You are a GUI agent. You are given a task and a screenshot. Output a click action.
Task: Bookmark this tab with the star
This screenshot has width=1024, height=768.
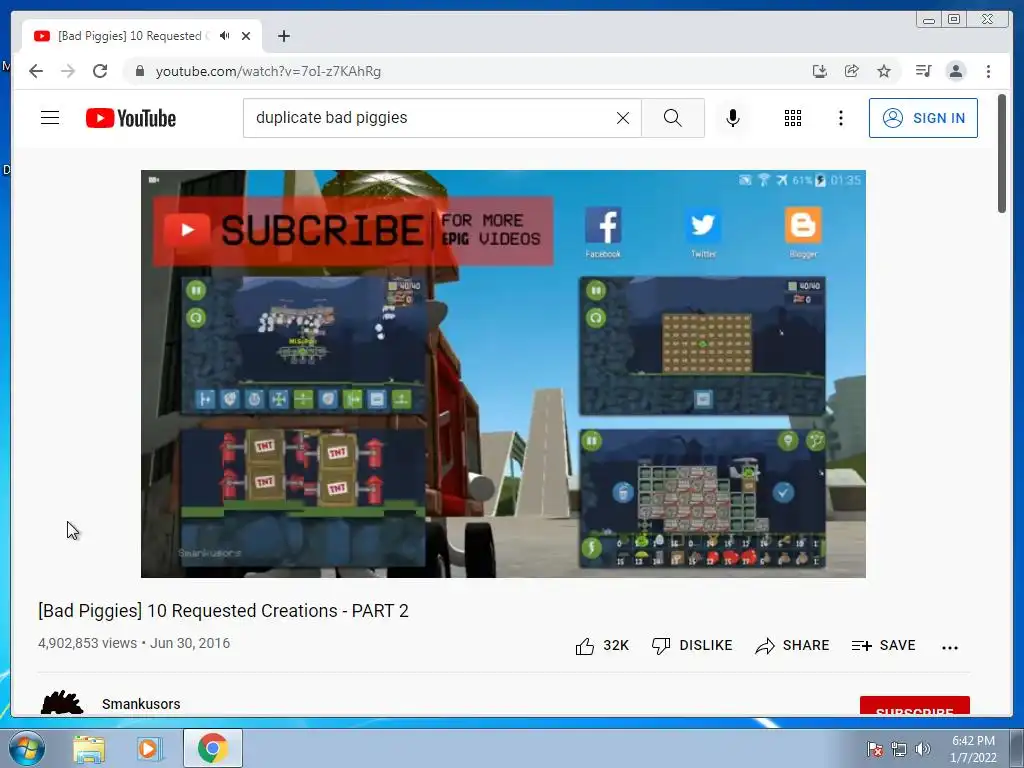click(x=884, y=71)
